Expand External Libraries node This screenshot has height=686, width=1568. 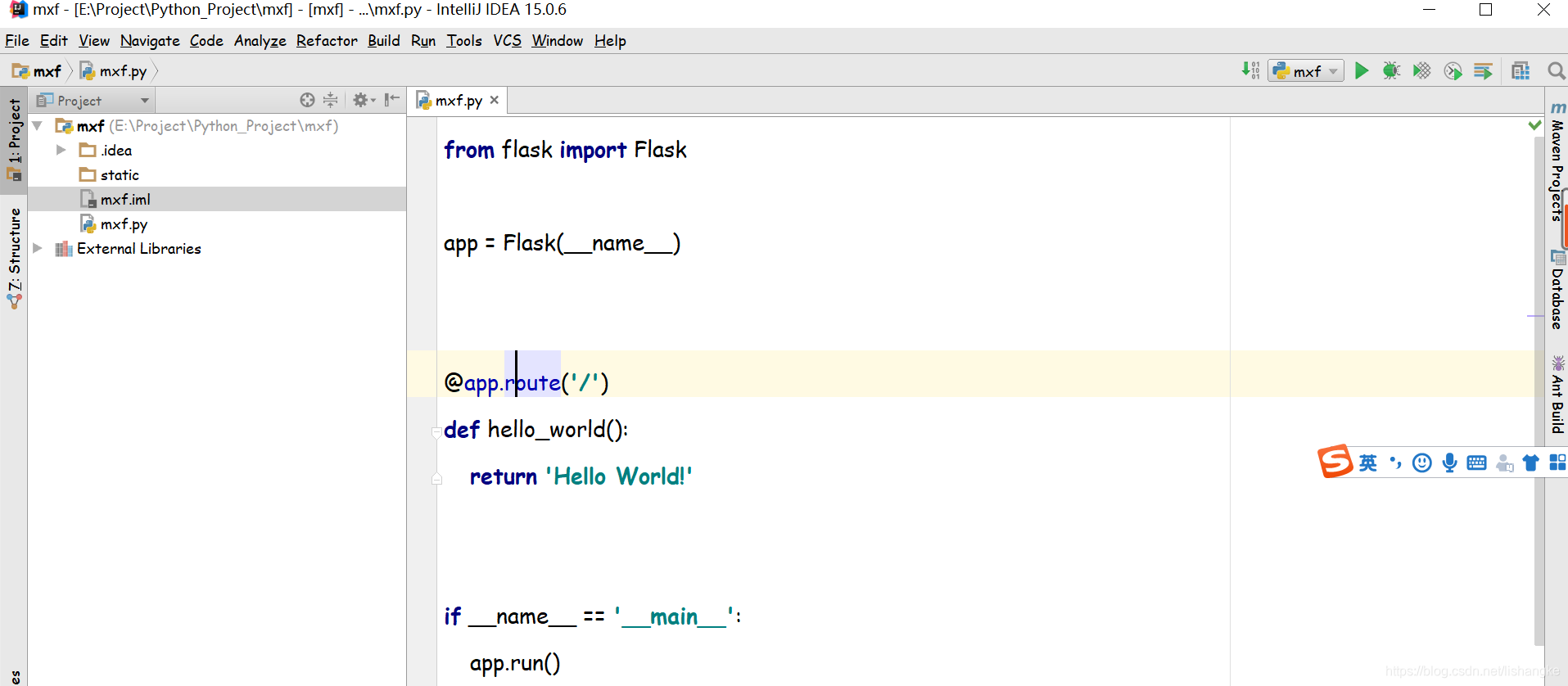click(38, 248)
